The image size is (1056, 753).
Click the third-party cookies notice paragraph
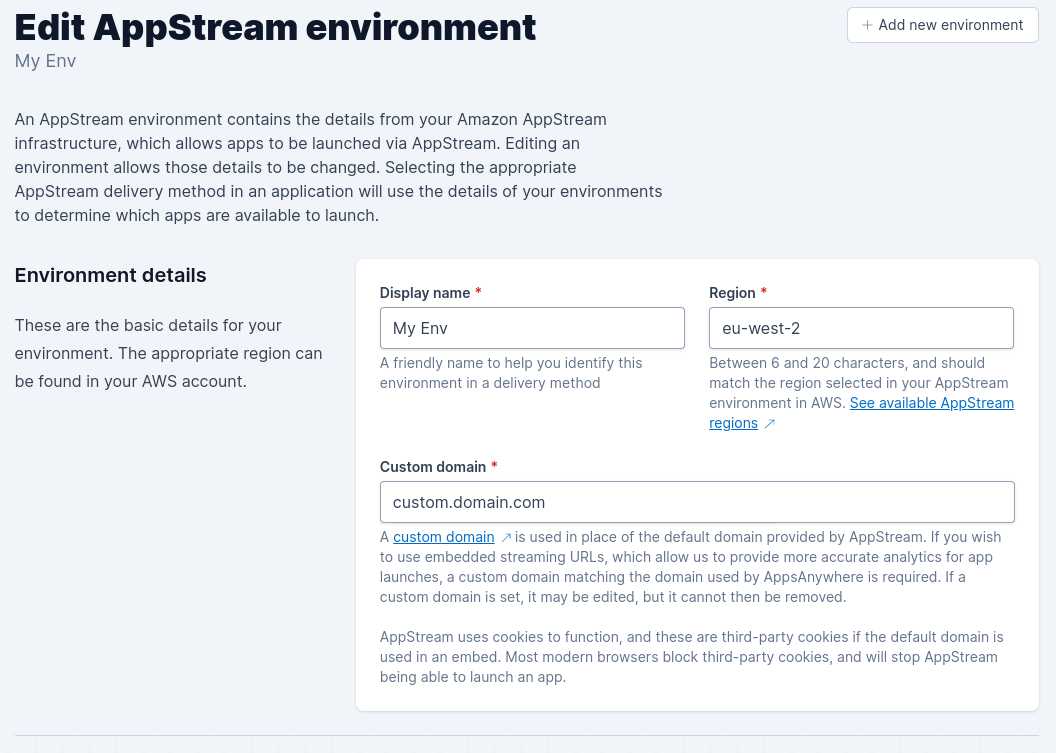point(691,656)
